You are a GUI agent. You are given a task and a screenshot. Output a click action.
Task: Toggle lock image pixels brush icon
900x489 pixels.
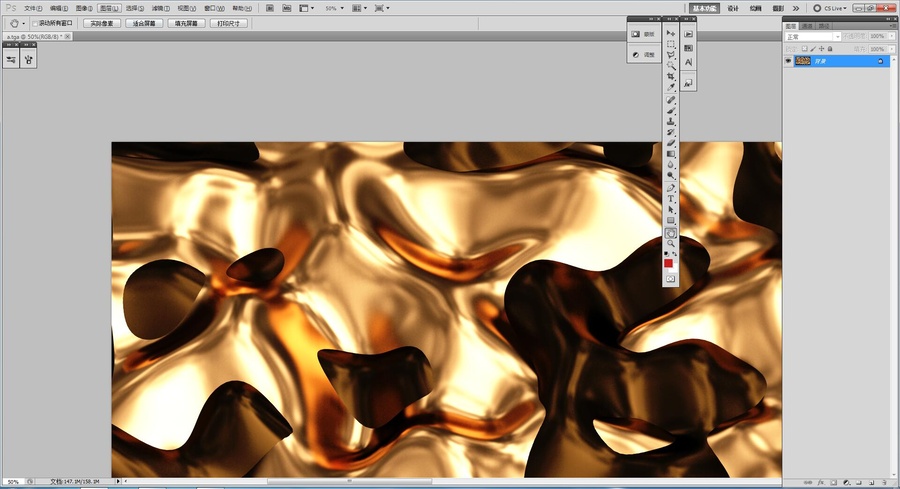click(x=813, y=49)
